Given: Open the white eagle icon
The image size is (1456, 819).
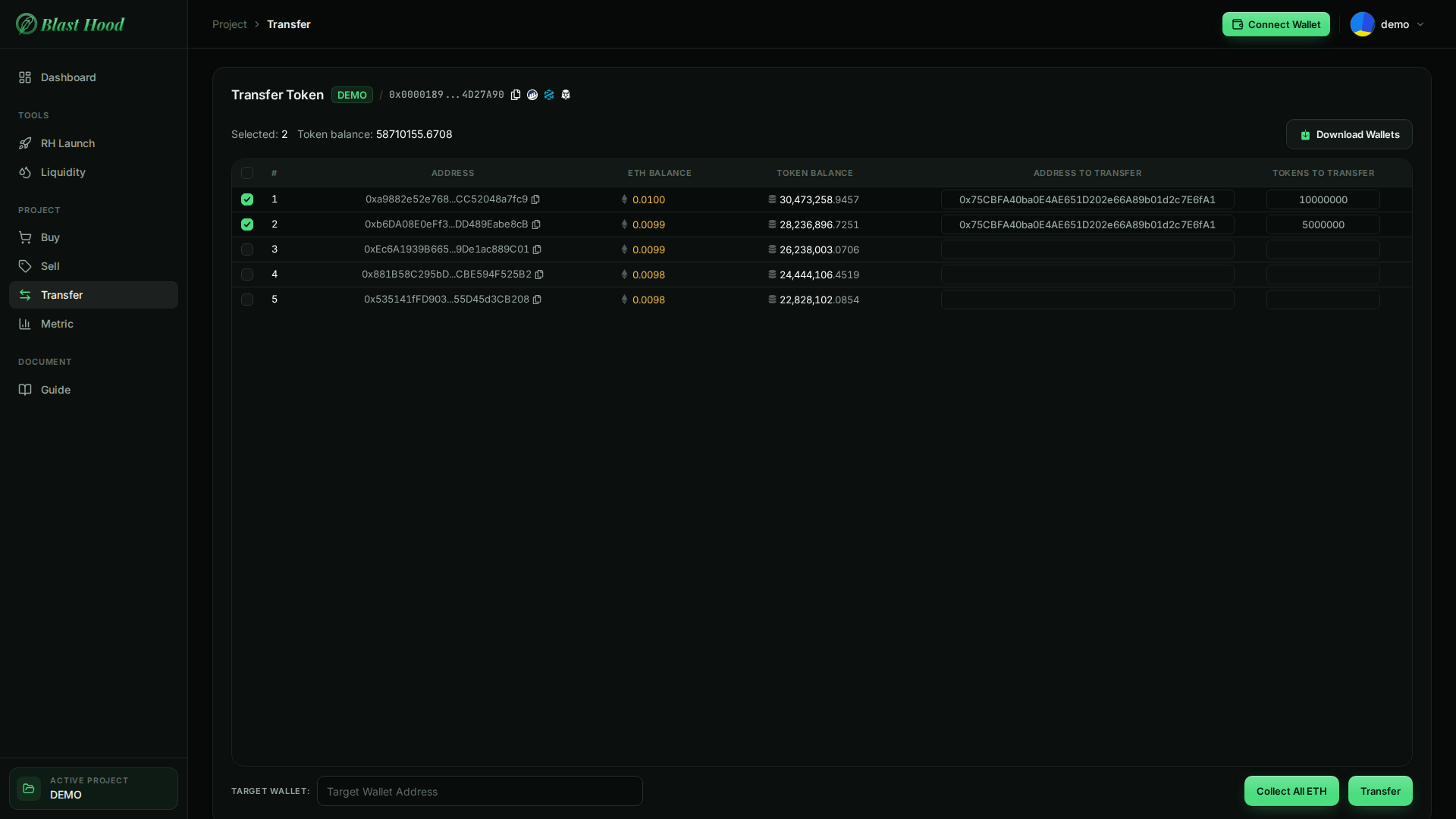Looking at the screenshot, I should point(566,95).
